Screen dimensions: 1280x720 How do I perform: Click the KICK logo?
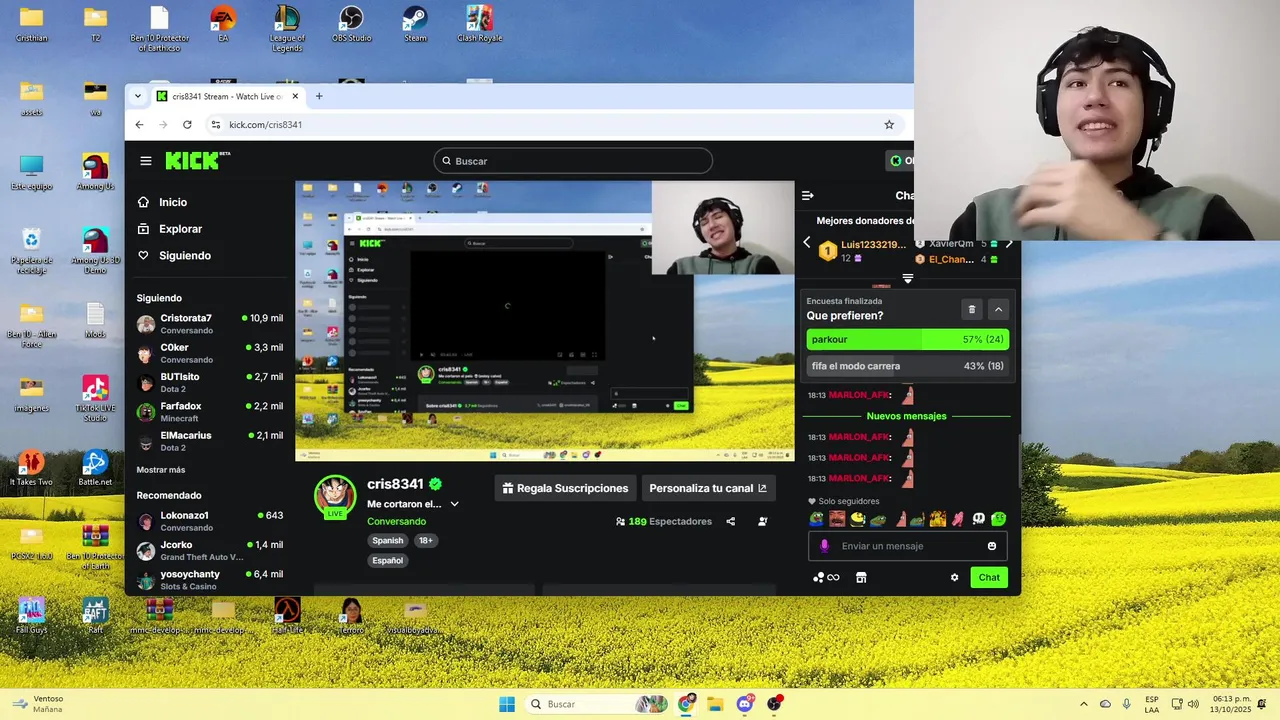click(197, 161)
